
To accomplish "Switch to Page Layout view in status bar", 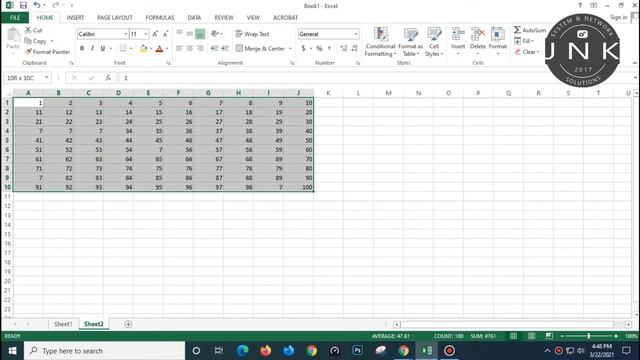I will pyautogui.click(x=531, y=336).
